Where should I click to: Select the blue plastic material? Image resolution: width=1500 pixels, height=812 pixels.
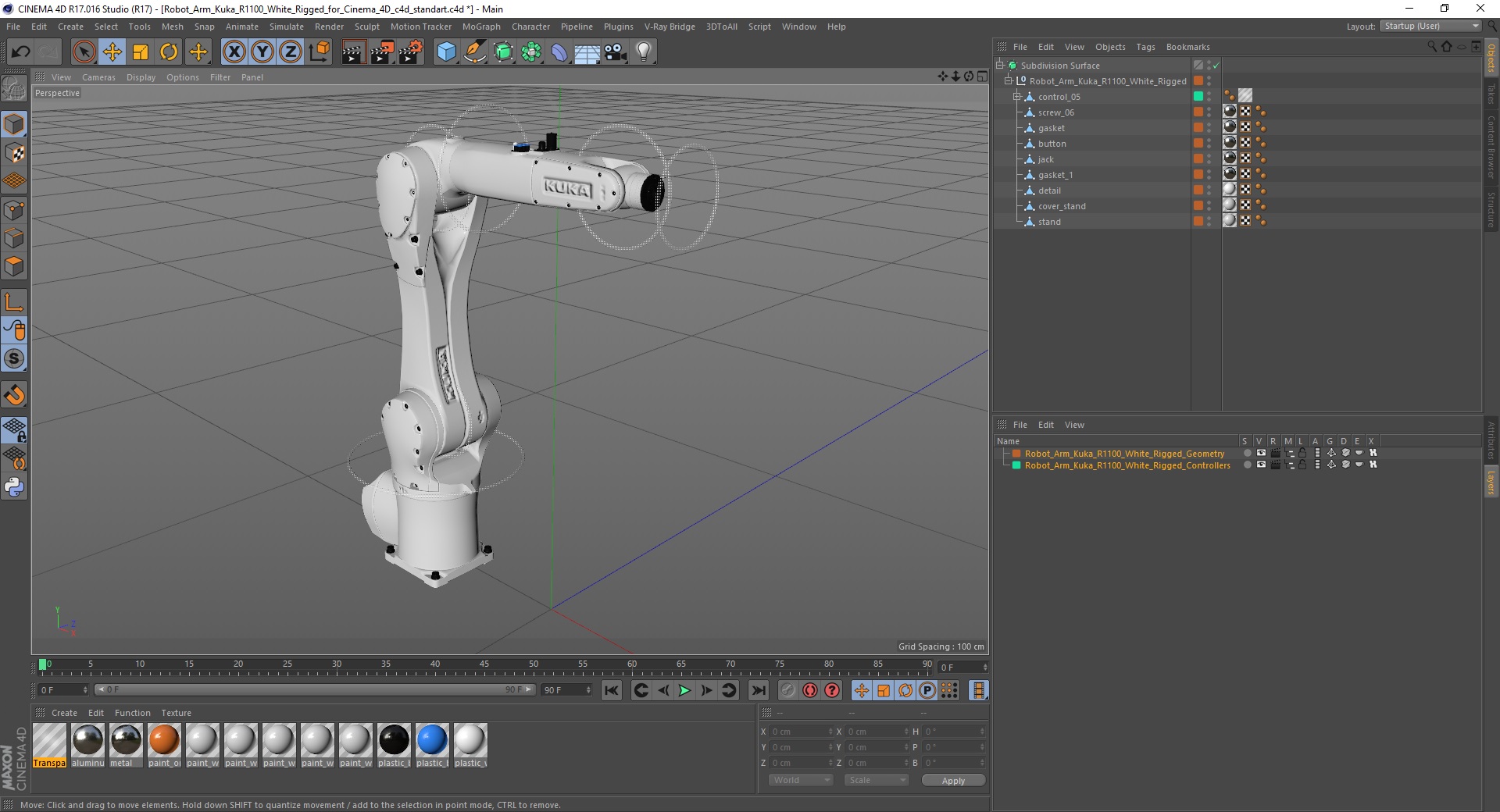click(x=432, y=746)
